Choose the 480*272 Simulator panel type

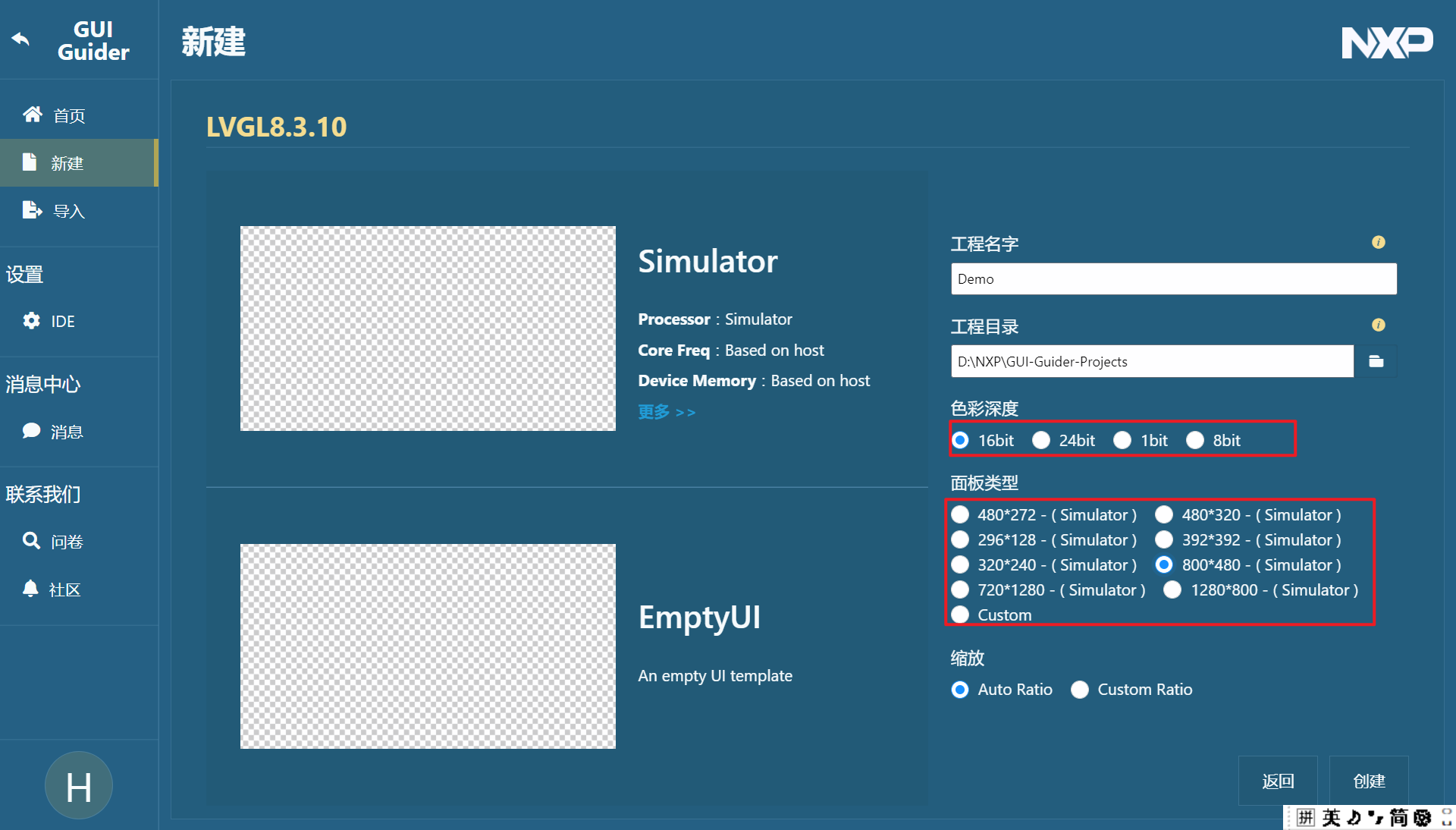pos(961,514)
